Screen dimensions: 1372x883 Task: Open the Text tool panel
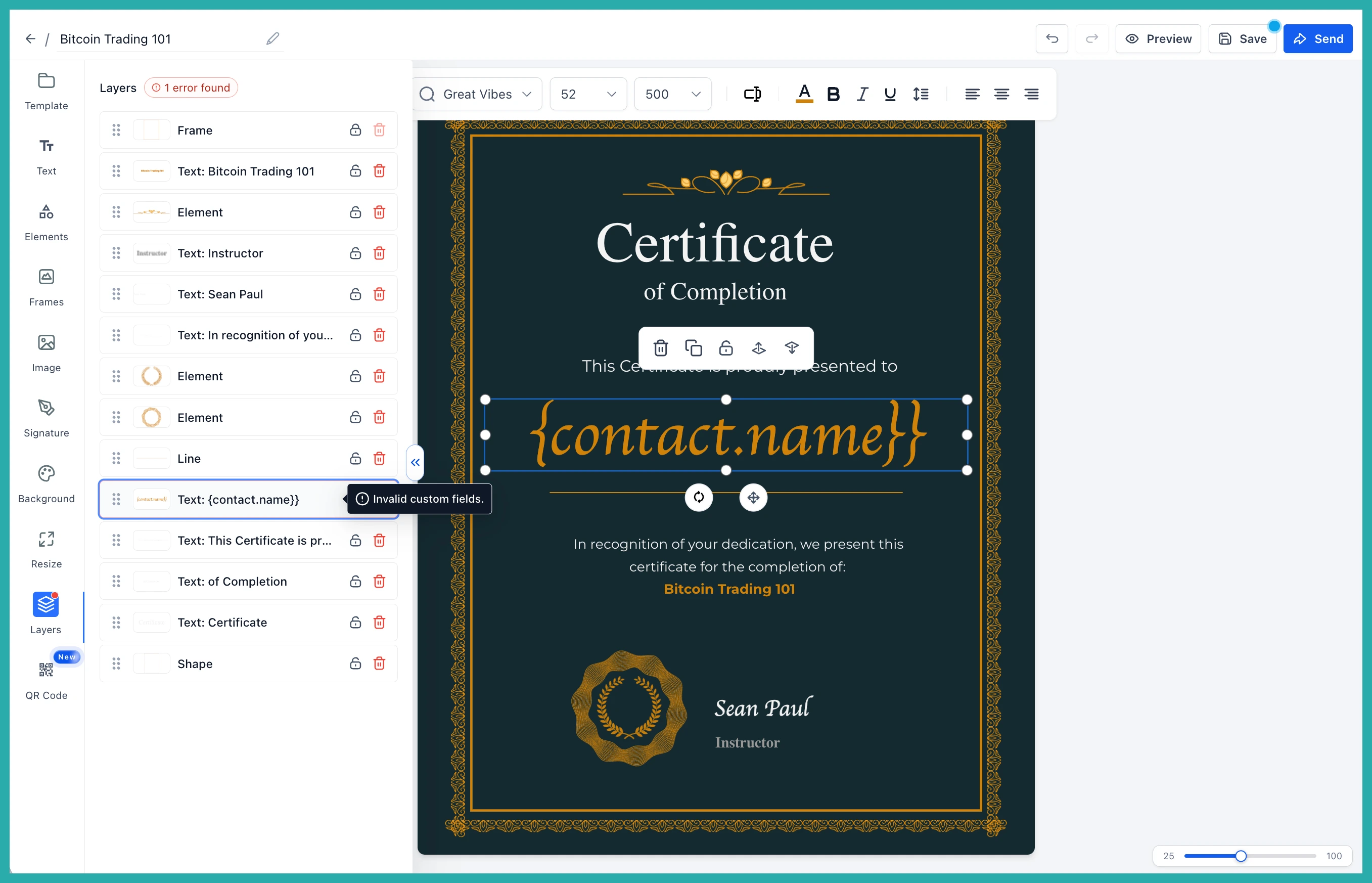(x=47, y=157)
